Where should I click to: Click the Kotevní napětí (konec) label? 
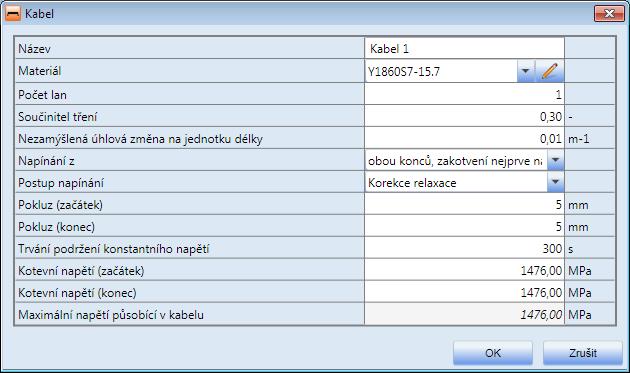pyautogui.click(x=77, y=293)
